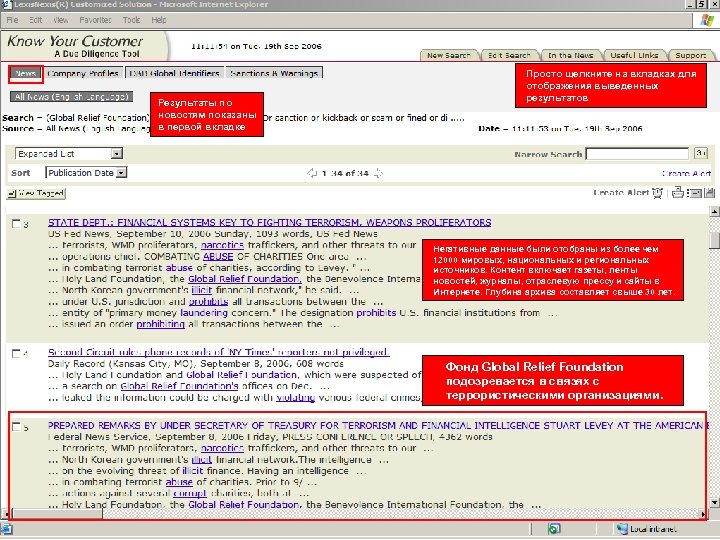Open the Edit menu

point(36,20)
